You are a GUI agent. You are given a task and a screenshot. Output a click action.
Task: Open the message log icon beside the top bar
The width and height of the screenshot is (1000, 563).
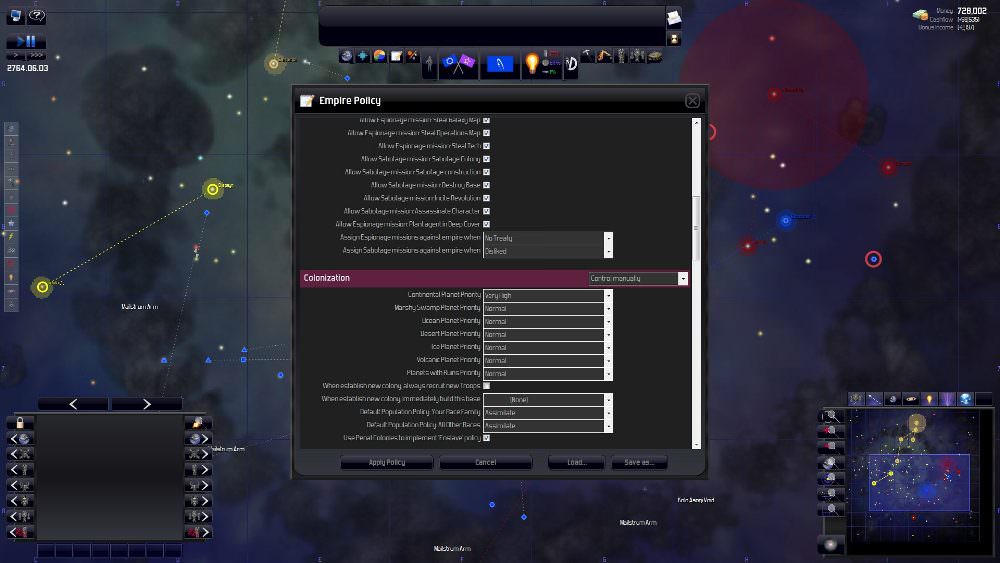click(673, 18)
